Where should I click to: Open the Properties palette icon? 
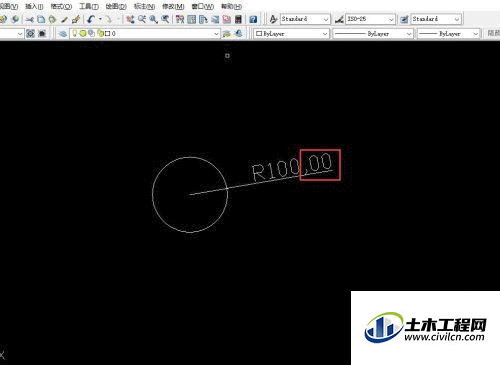(x=180, y=19)
